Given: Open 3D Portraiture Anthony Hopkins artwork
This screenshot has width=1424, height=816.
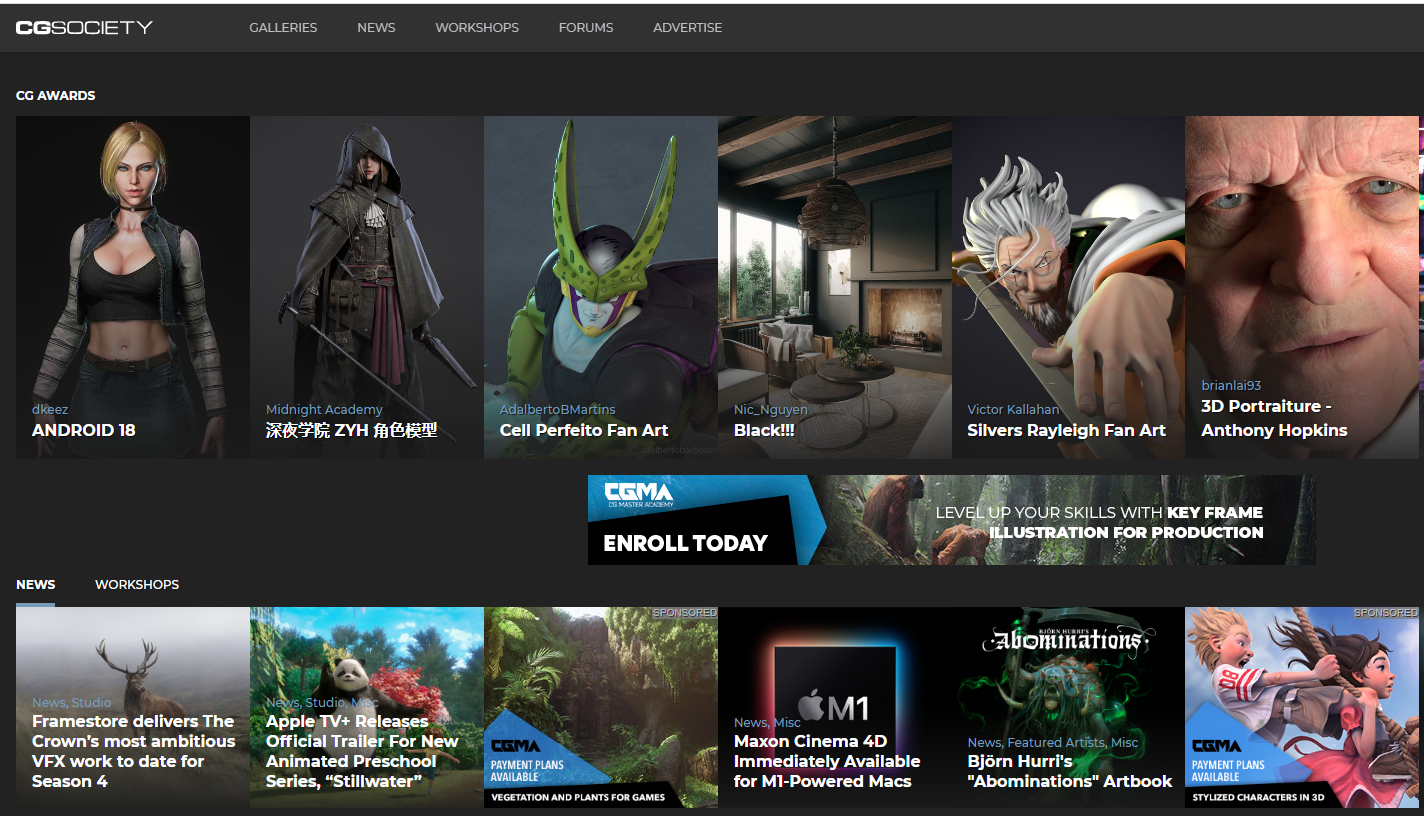Looking at the screenshot, I should [1301, 287].
